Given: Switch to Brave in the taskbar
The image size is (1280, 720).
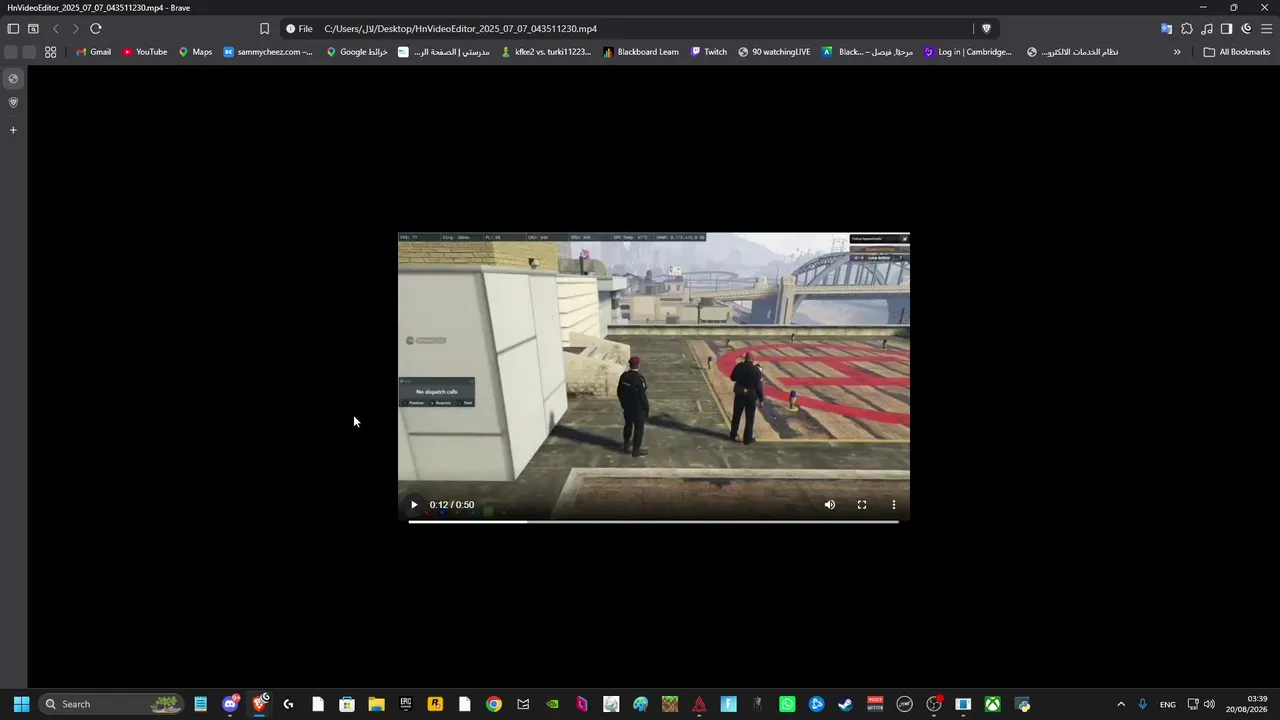Looking at the screenshot, I should [260, 704].
